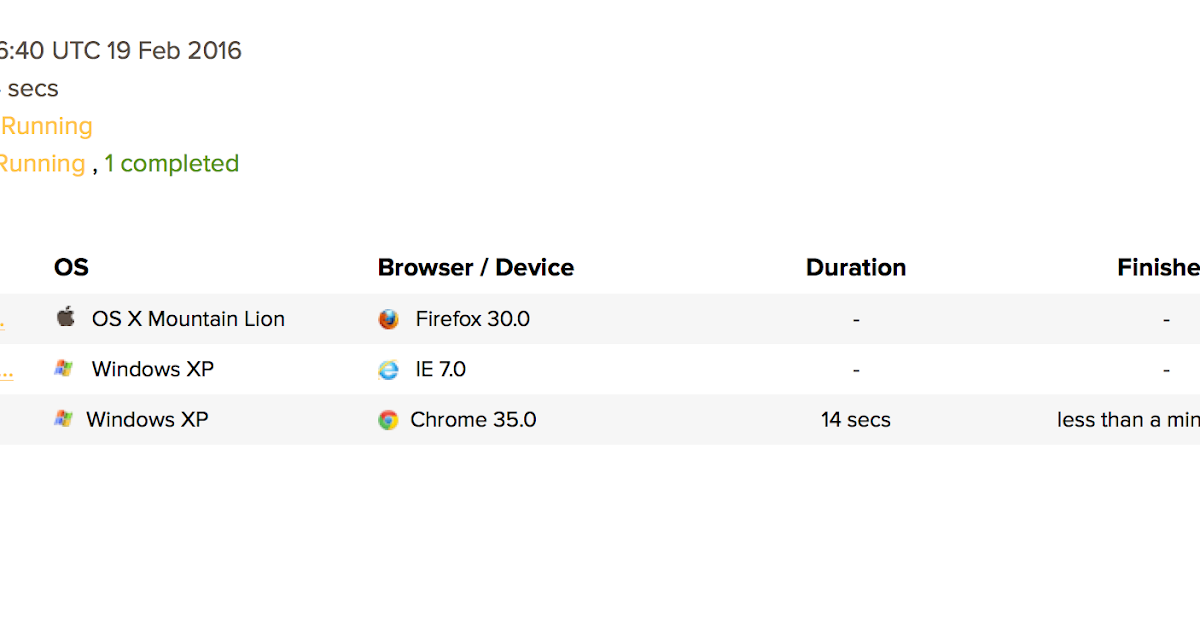Click the Windows flag icon in the Chrome 35.0 row

(63, 418)
